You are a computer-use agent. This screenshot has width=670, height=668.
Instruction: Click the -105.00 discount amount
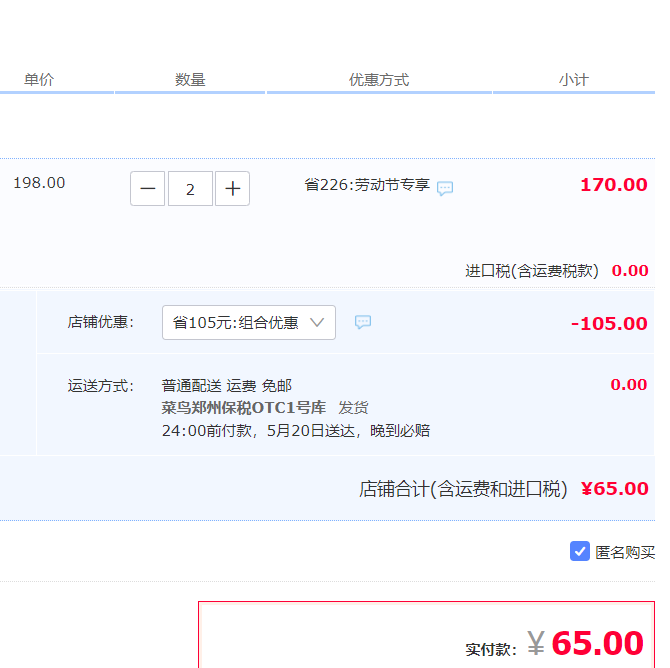609,324
